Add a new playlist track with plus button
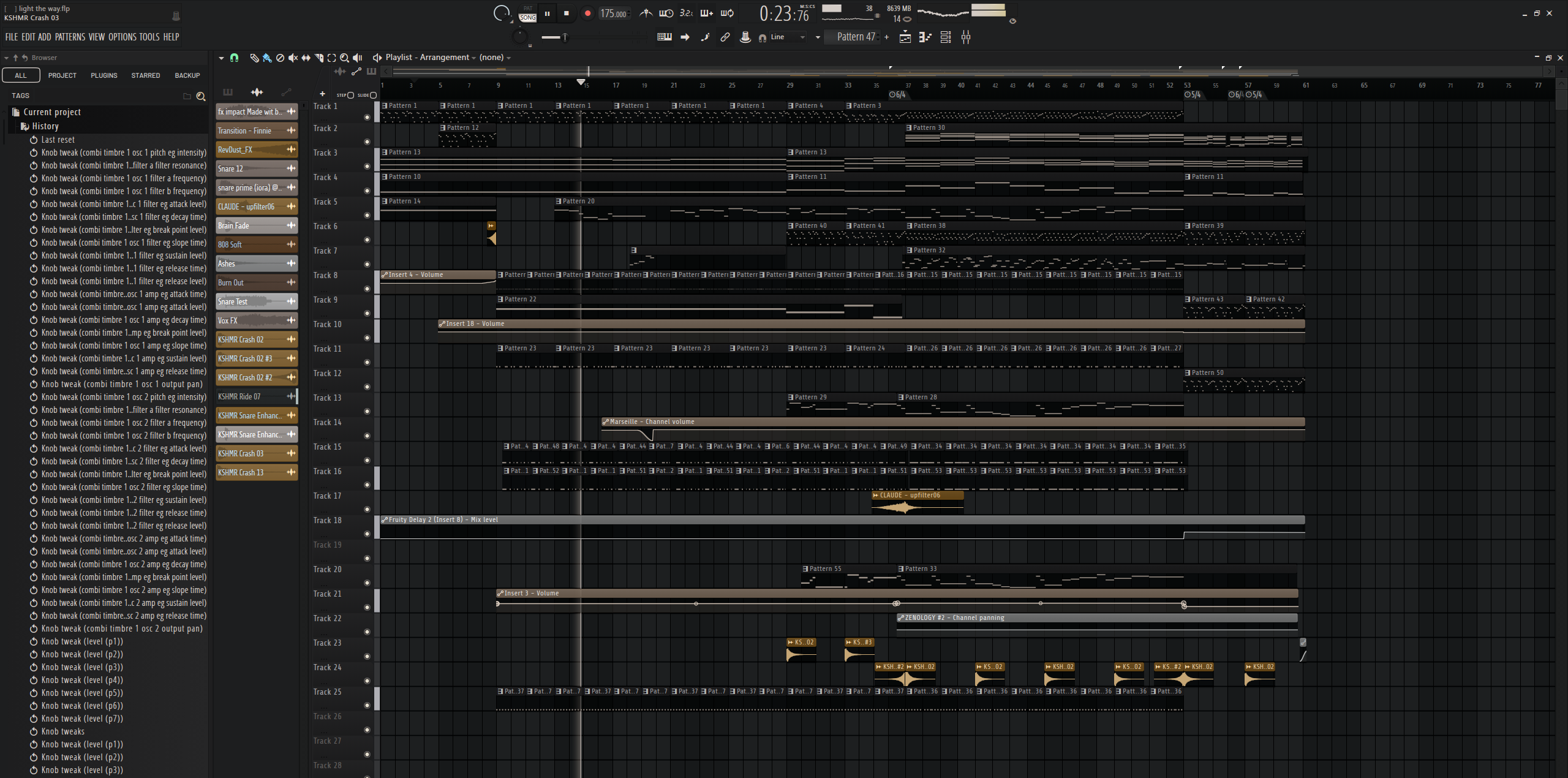Image resolution: width=1568 pixels, height=778 pixels. [x=322, y=94]
